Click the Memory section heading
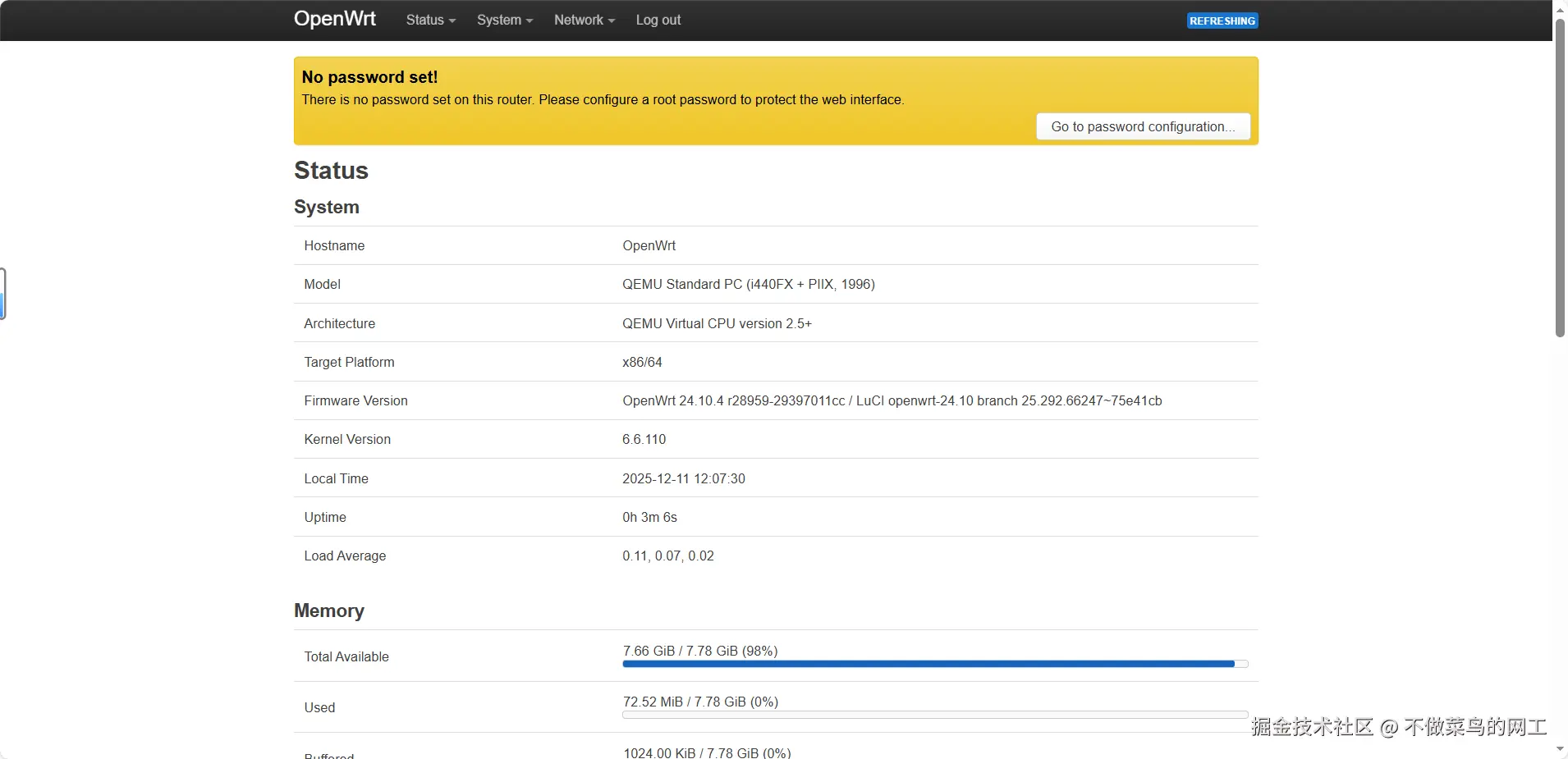This screenshot has height=759, width=1568. tap(329, 610)
